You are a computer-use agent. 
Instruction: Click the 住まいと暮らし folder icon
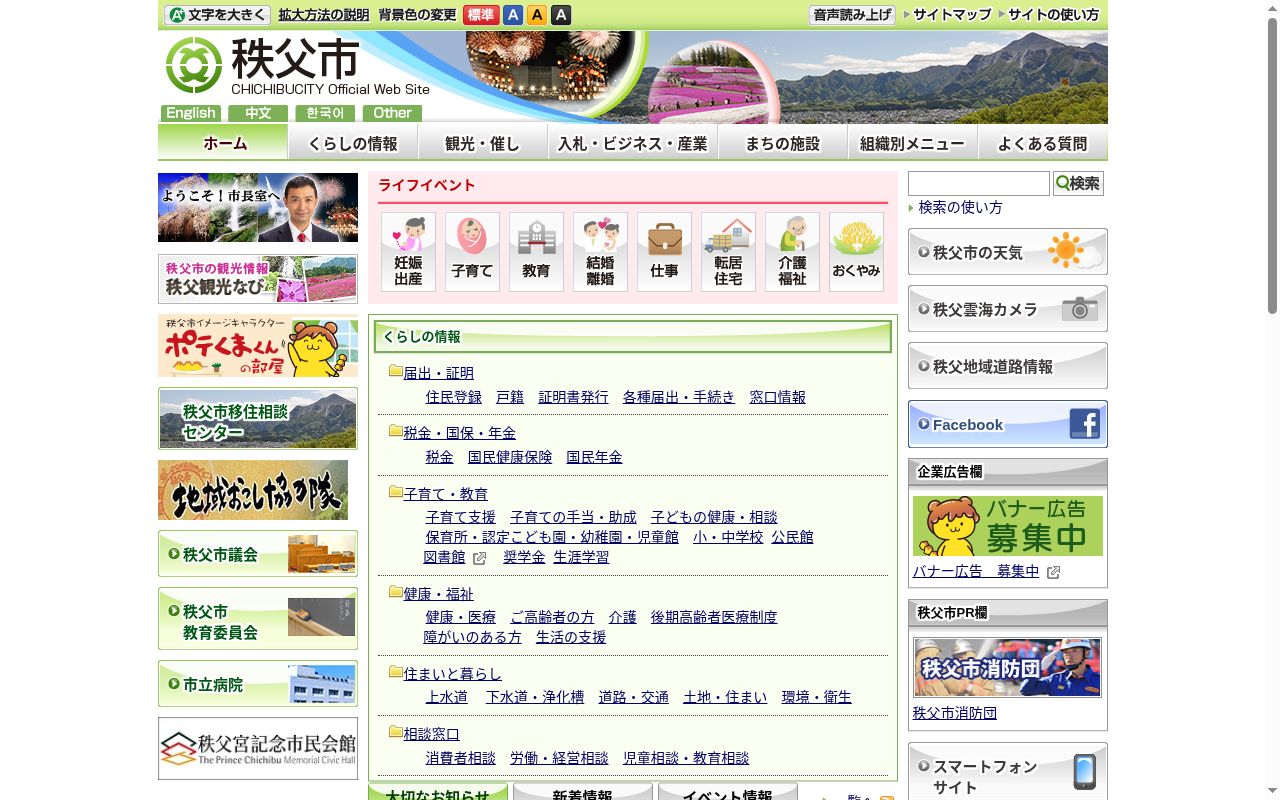coord(395,673)
